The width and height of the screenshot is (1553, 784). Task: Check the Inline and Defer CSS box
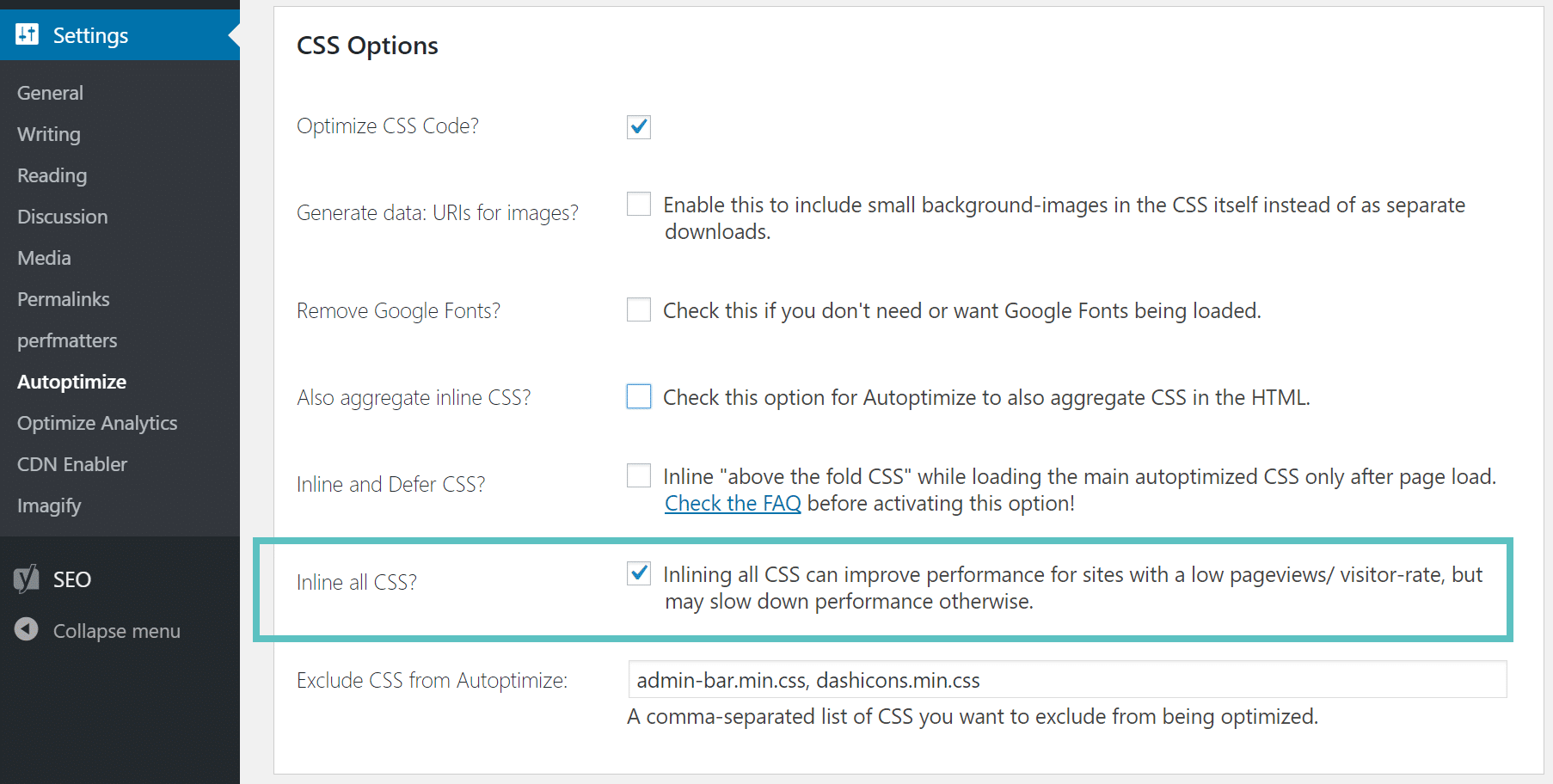638,475
